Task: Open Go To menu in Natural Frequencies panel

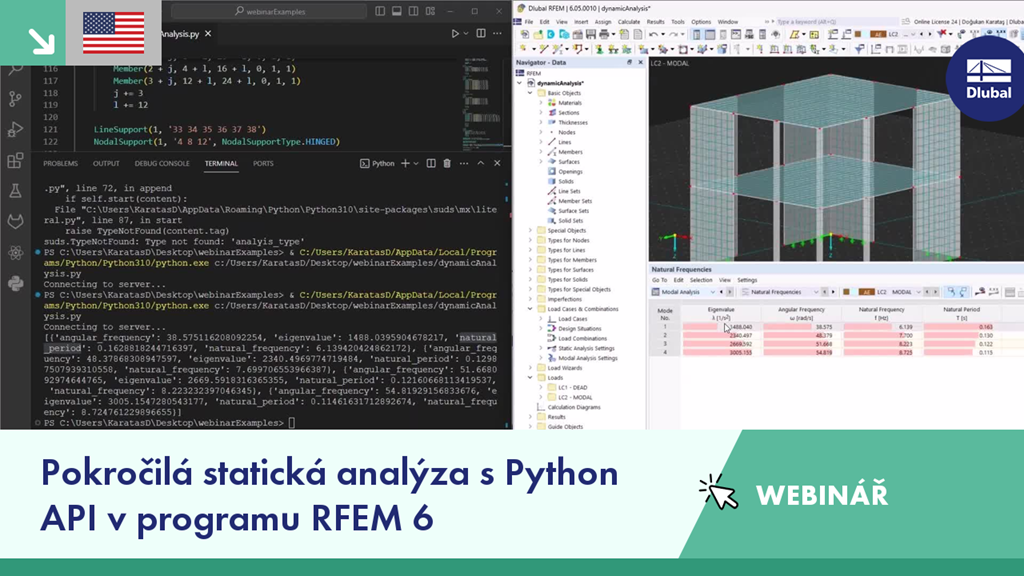Action: coord(659,280)
